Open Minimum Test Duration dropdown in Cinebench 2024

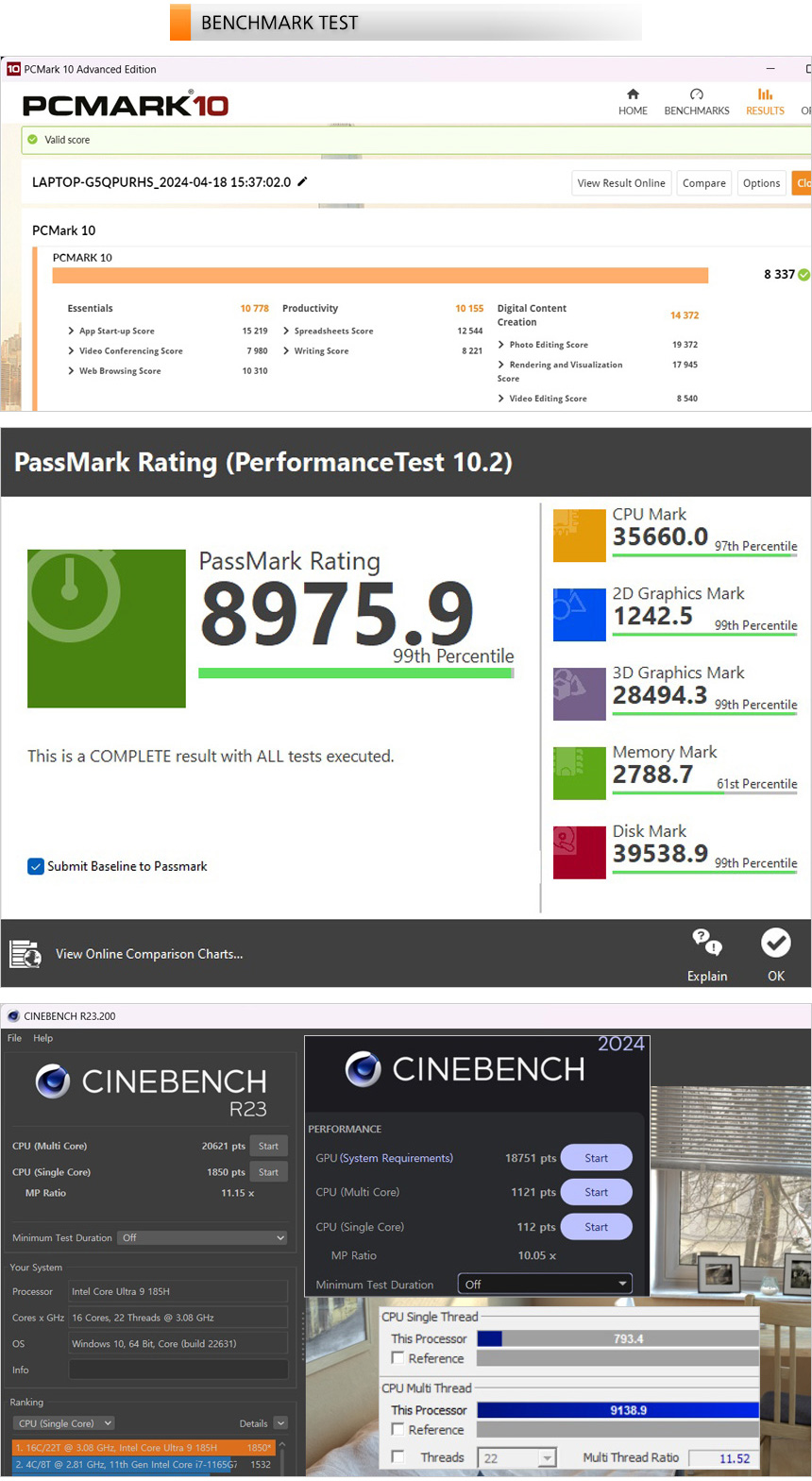[545, 1285]
